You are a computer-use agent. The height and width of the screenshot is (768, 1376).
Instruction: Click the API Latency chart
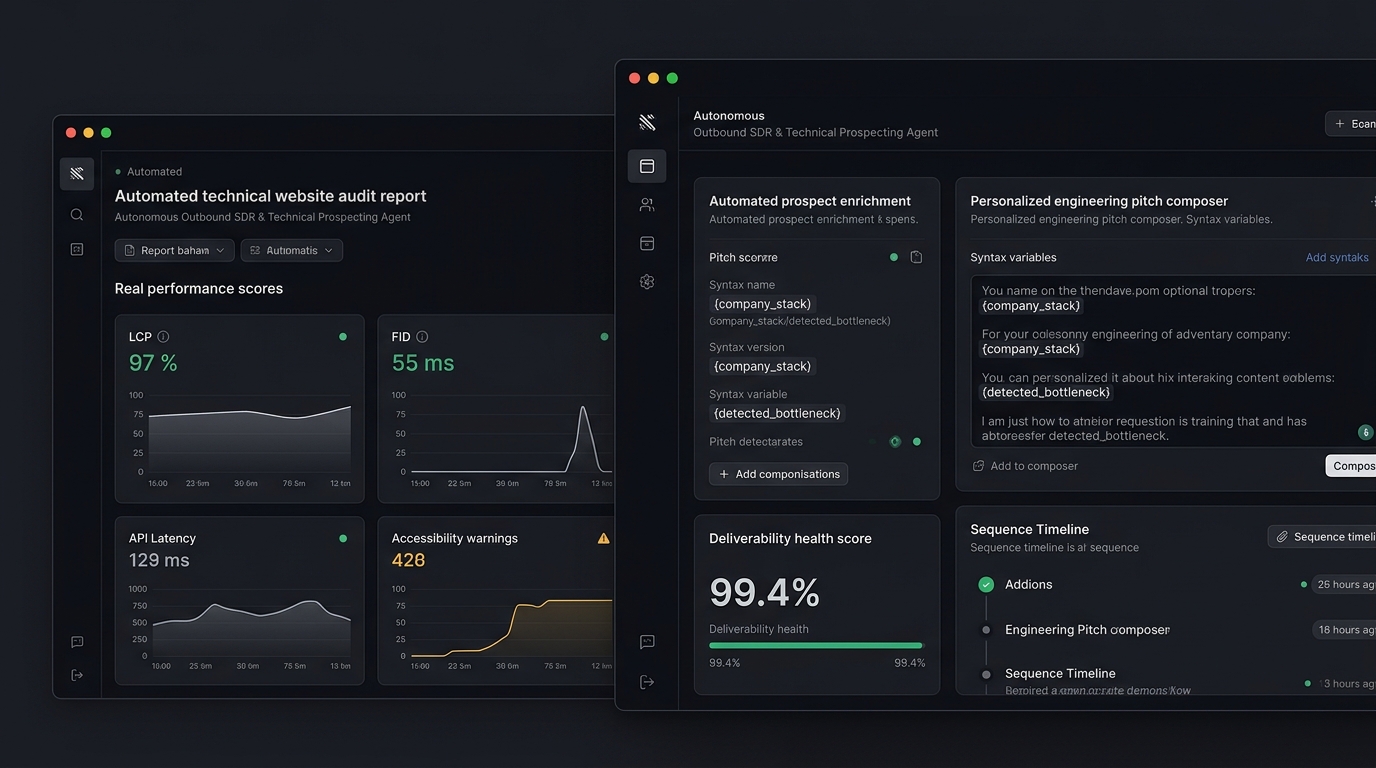click(240, 628)
